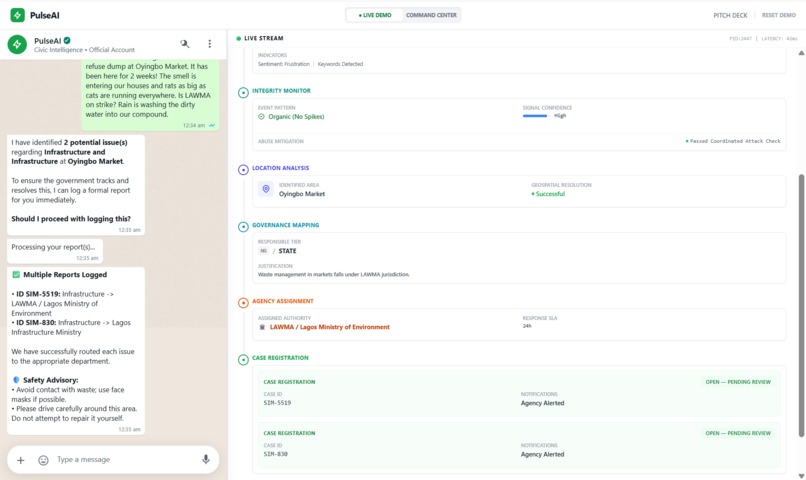Click the green Live Stream status dot
806x480 pixels.
coord(239,38)
